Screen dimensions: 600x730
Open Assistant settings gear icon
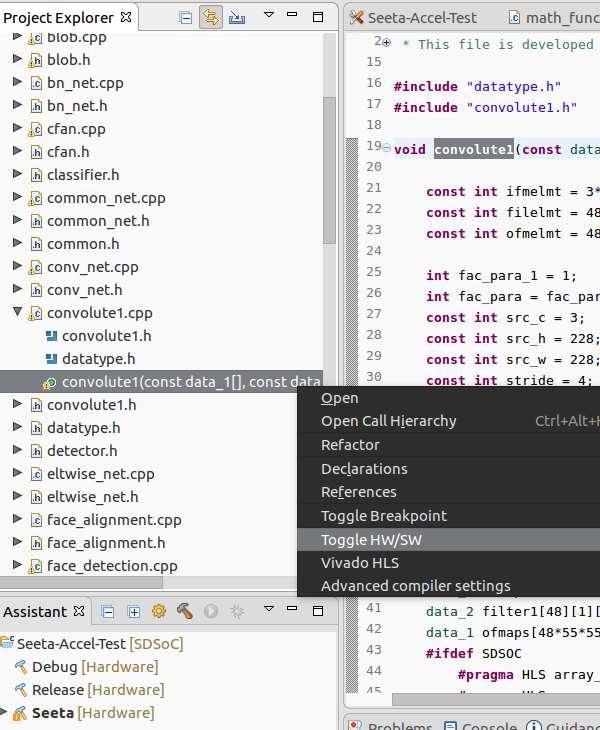pyautogui.click(x=159, y=611)
